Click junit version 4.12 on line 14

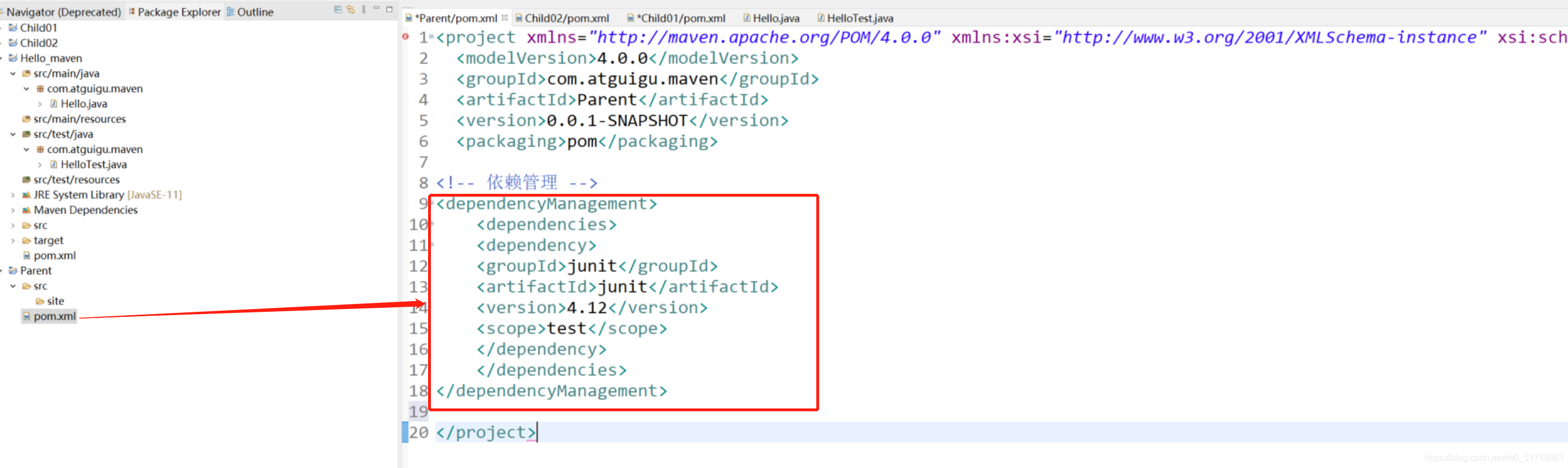click(x=587, y=307)
